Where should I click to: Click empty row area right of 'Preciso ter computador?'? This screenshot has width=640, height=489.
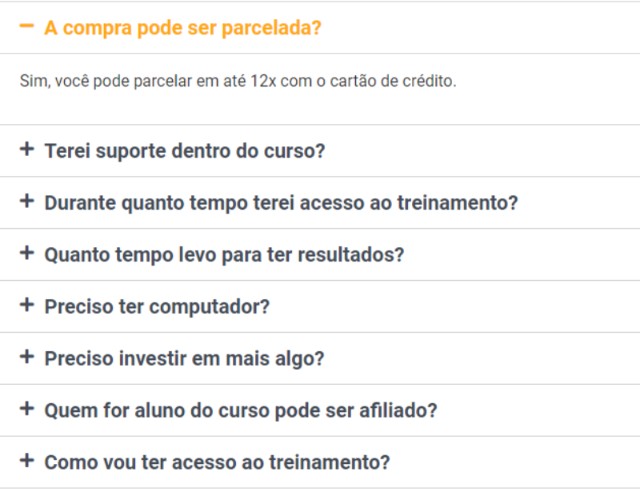[x=453, y=307]
